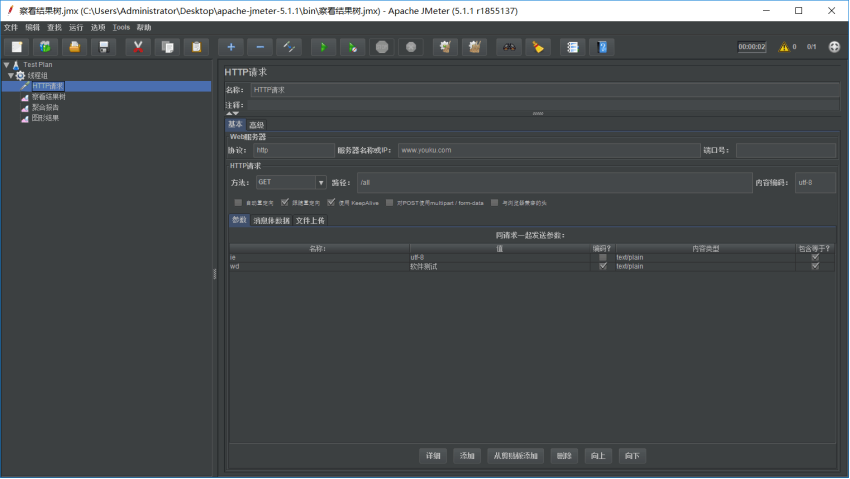Toggle URL encode checkbox for ie row

pos(602,257)
